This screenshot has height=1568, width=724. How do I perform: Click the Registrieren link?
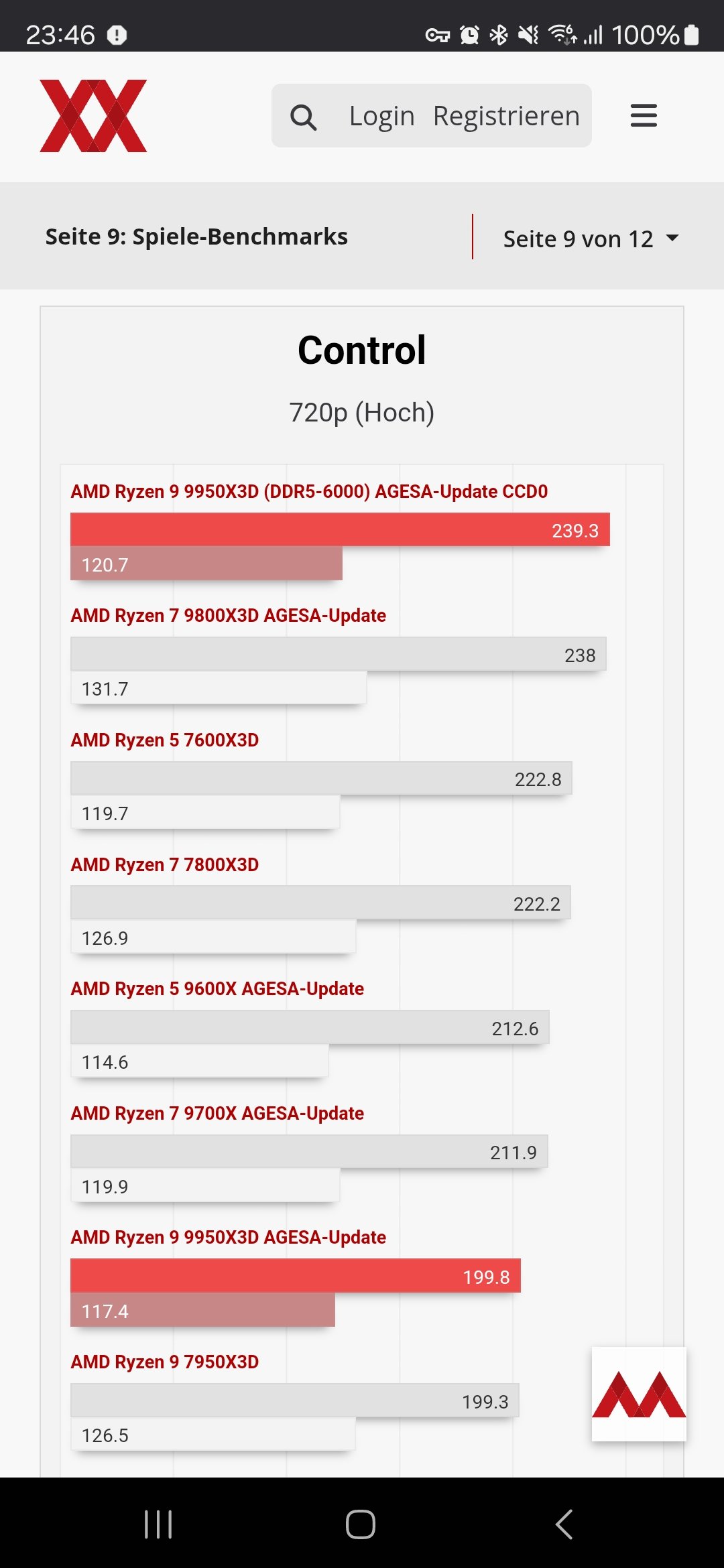tap(506, 116)
